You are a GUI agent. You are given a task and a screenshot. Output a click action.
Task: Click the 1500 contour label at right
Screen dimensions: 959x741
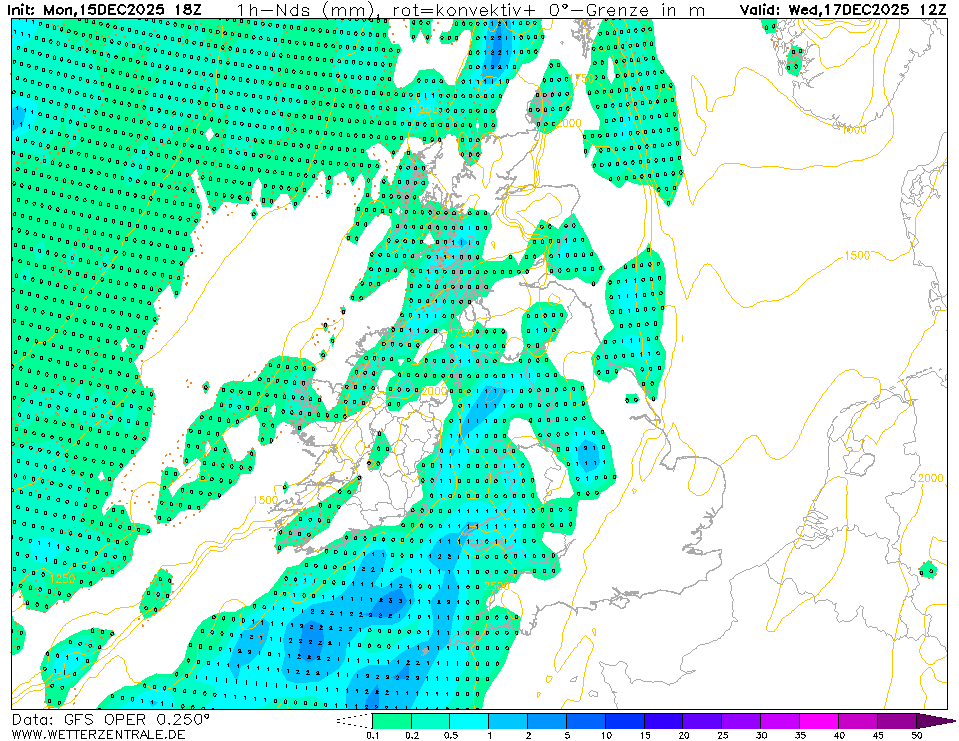[857, 256]
